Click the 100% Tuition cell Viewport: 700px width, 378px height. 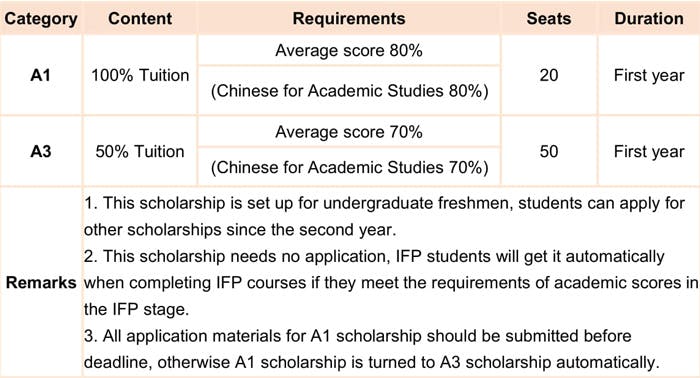[140, 75]
